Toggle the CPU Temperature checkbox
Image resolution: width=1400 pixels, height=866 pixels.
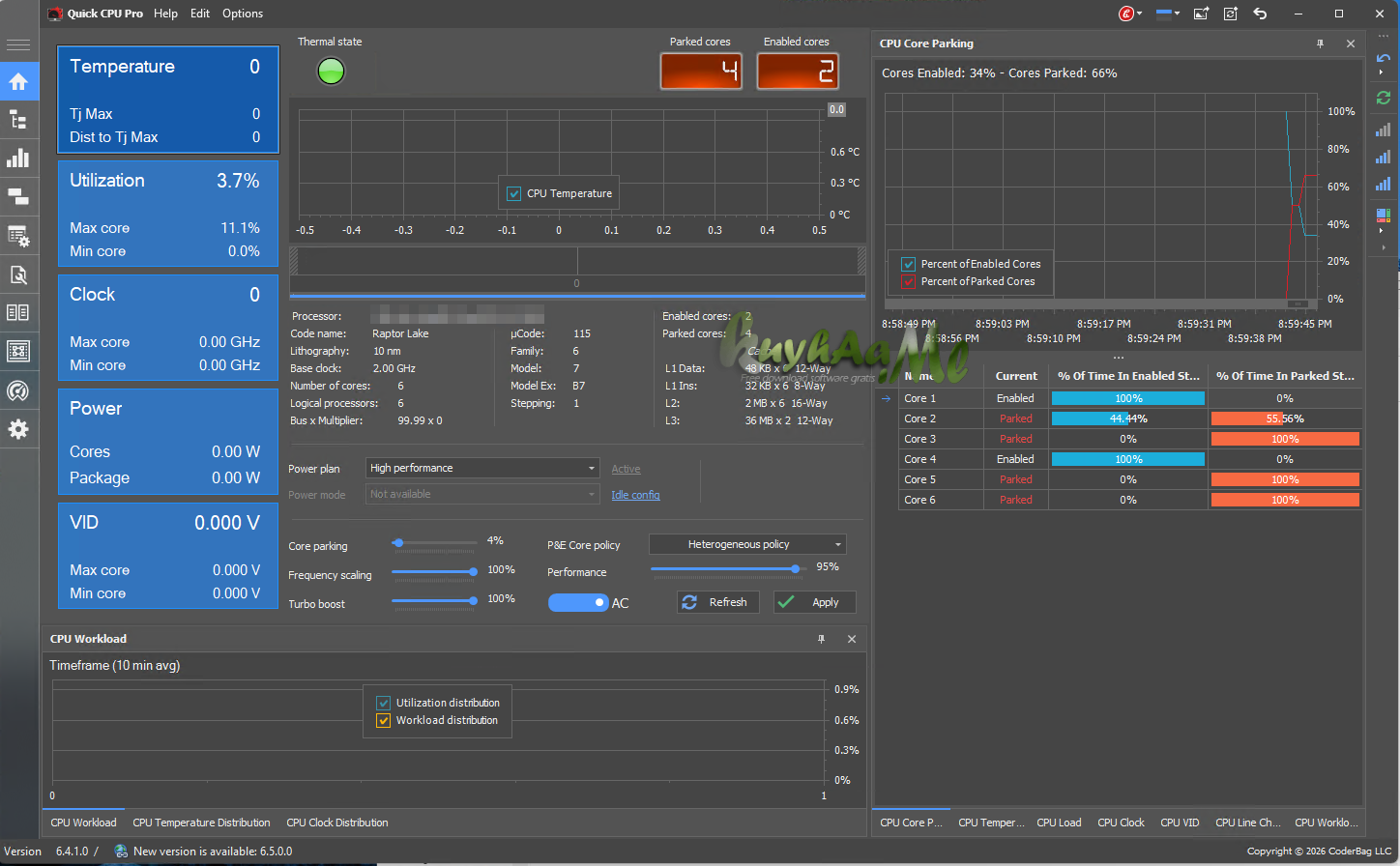[514, 193]
